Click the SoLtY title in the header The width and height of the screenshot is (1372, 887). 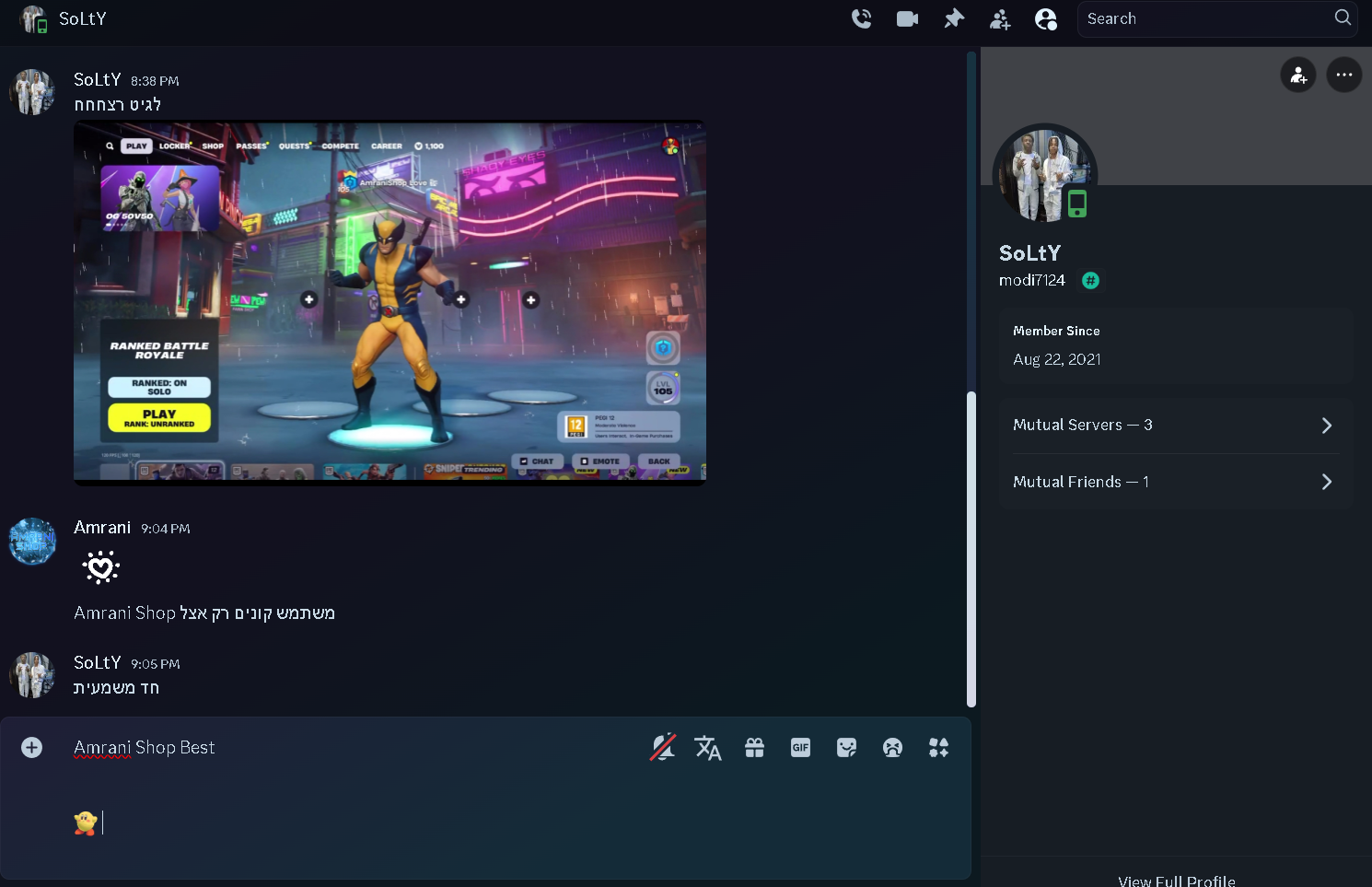click(83, 18)
